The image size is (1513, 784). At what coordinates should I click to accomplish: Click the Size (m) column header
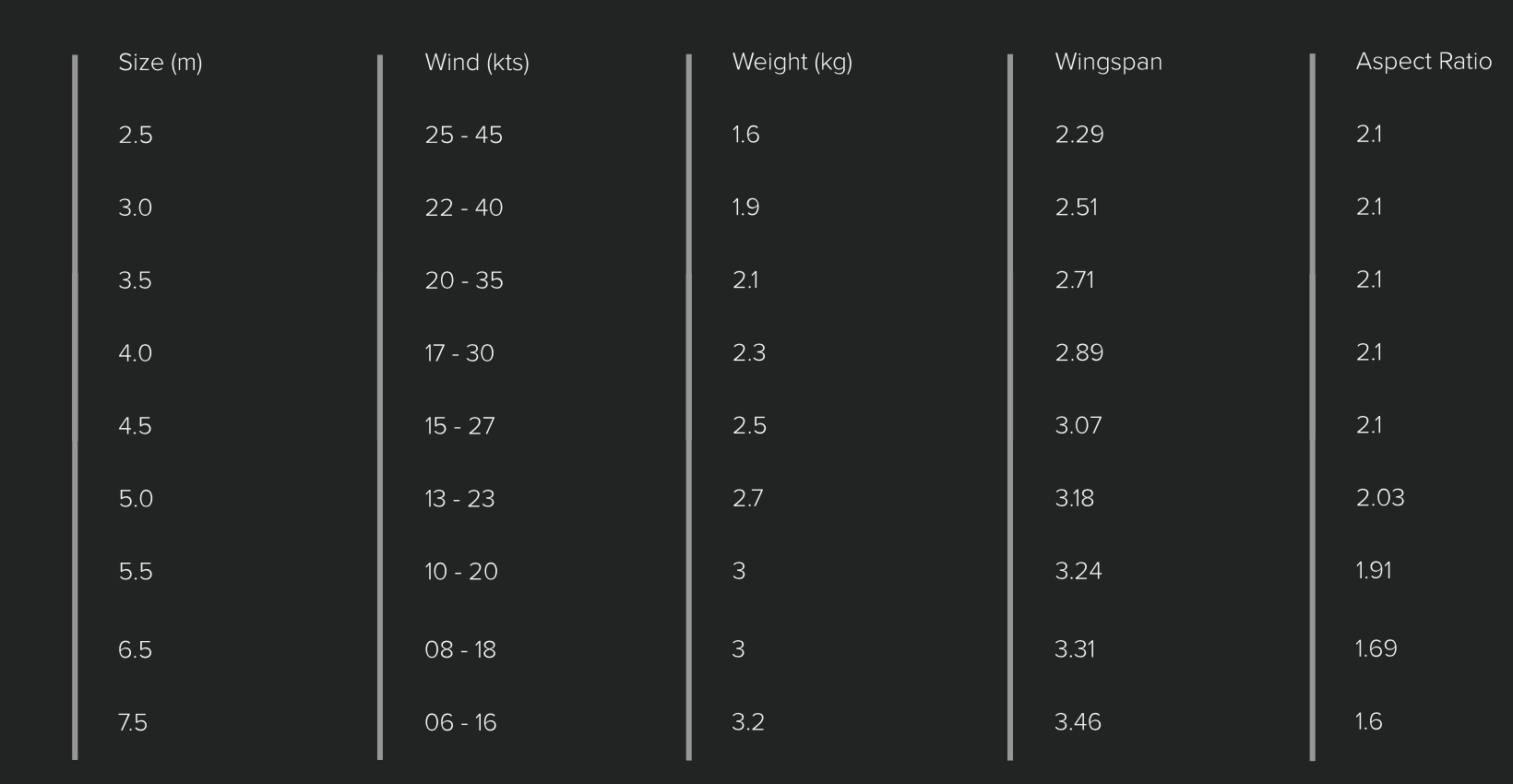pos(160,63)
